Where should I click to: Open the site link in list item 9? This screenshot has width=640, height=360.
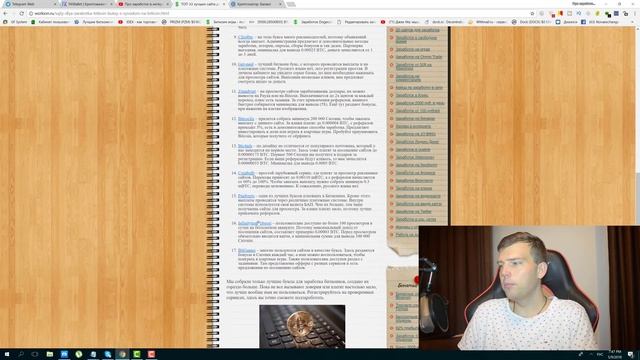tap(245, 37)
